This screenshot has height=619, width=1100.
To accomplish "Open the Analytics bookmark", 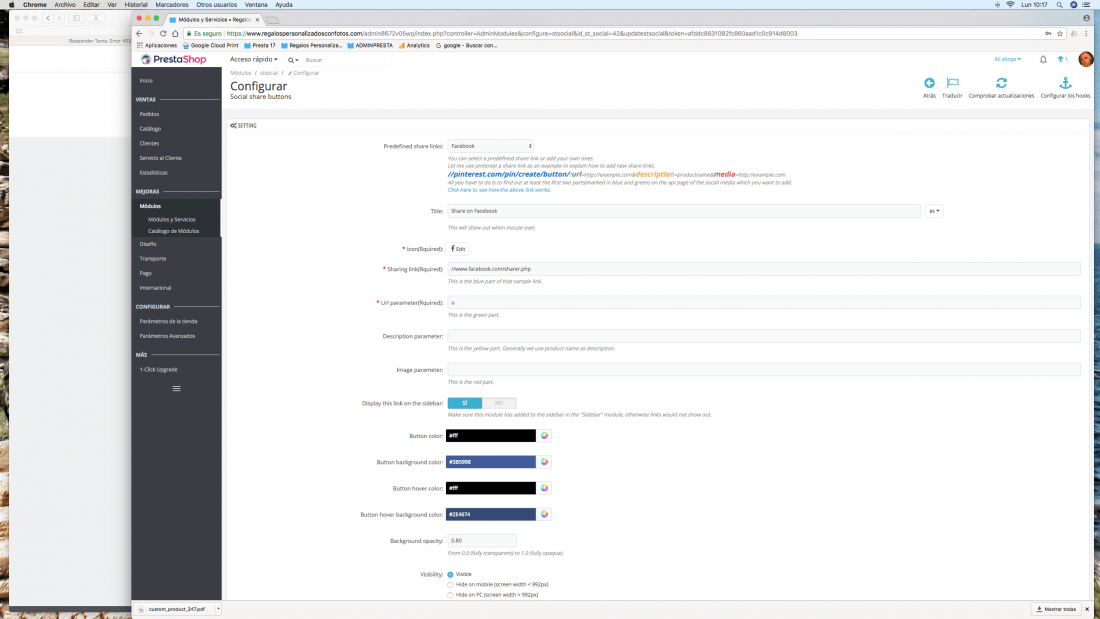I will click(x=414, y=46).
